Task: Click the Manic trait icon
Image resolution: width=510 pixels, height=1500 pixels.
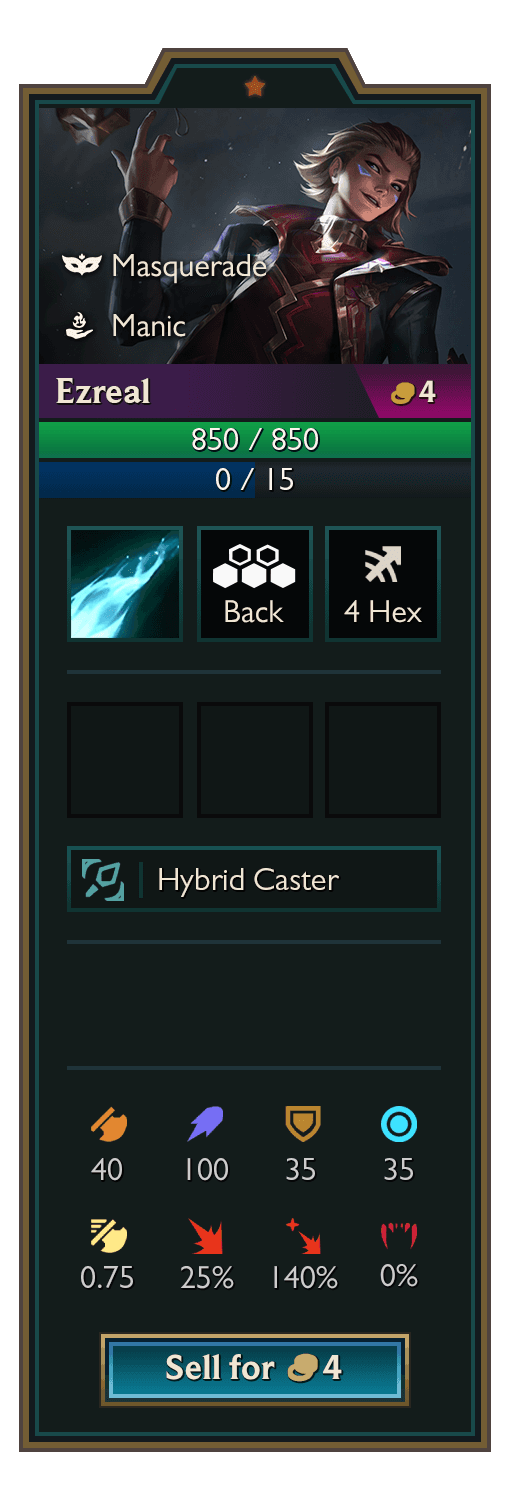Action: tap(81, 325)
